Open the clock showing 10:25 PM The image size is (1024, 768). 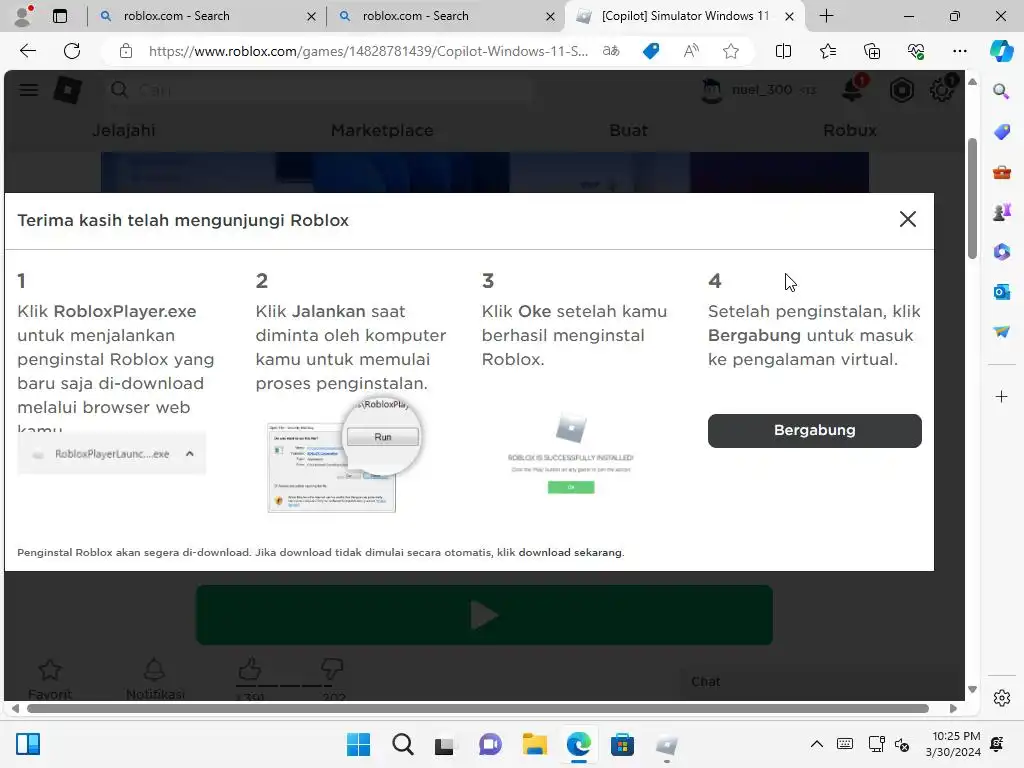tap(953, 744)
